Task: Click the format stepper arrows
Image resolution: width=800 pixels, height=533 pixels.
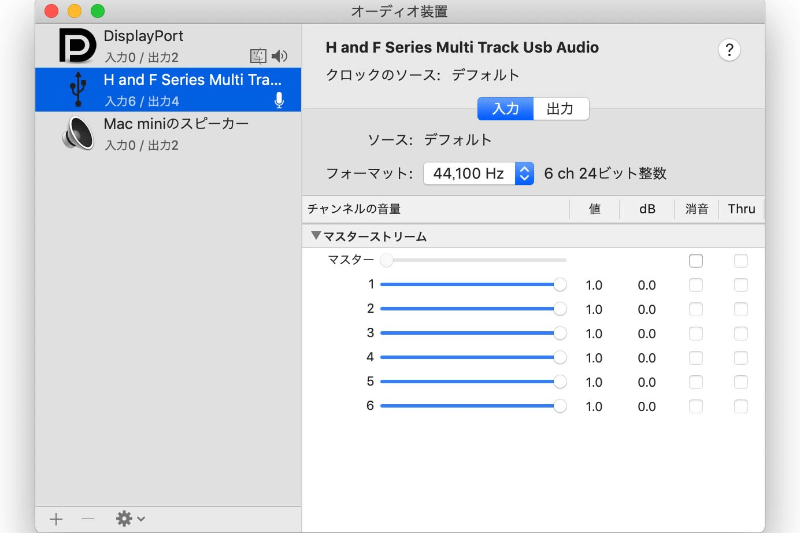Action: [x=524, y=173]
